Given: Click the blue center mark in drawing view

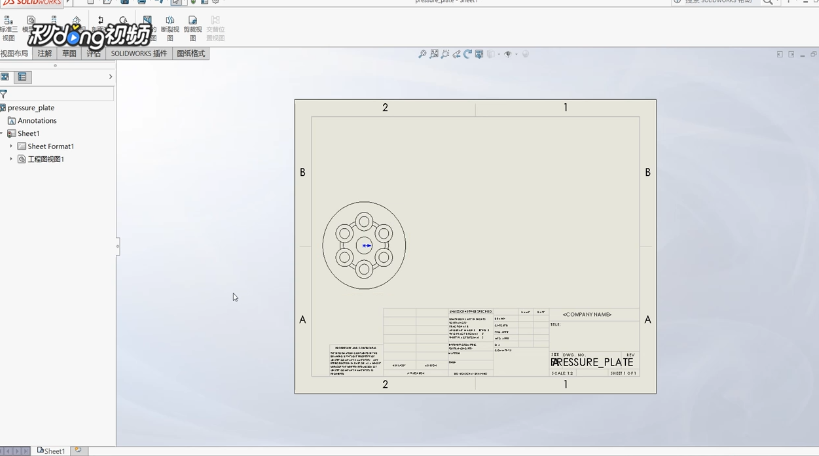Looking at the screenshot, I should (x=367, y=245).
